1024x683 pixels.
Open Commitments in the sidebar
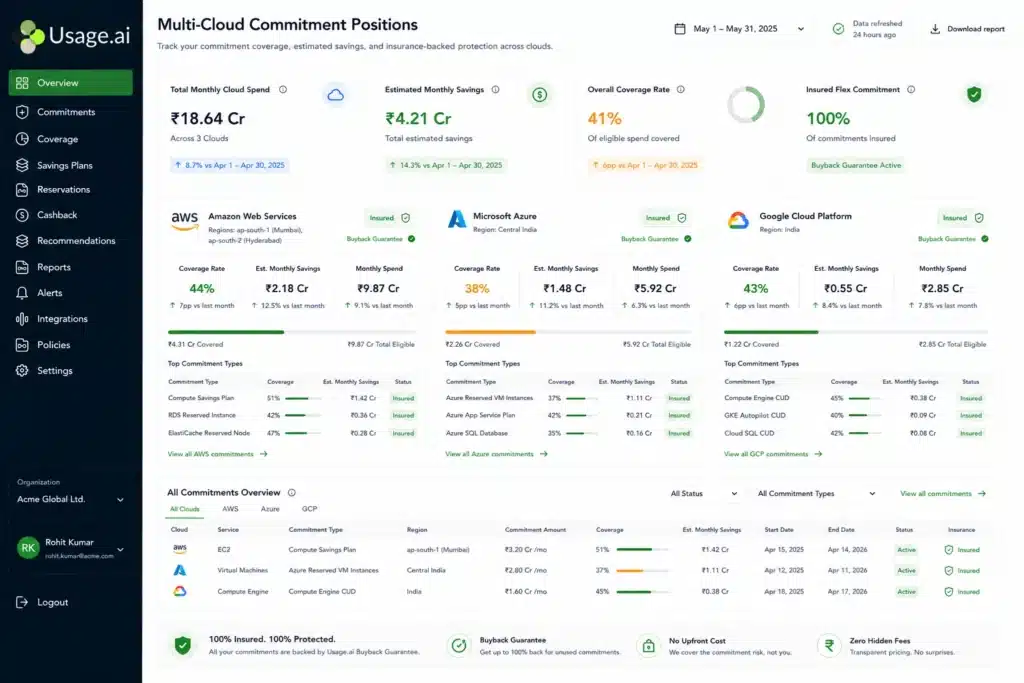[x=66, y=112]
